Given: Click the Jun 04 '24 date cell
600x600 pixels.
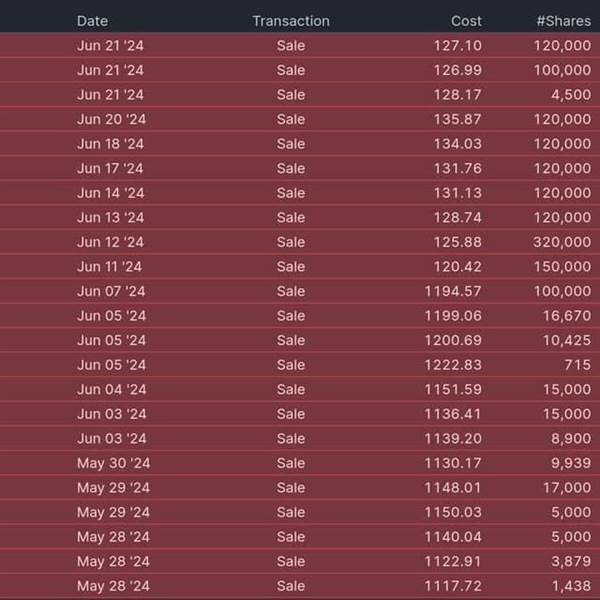Looking at the screenshot, I should (x=111, y=389).
